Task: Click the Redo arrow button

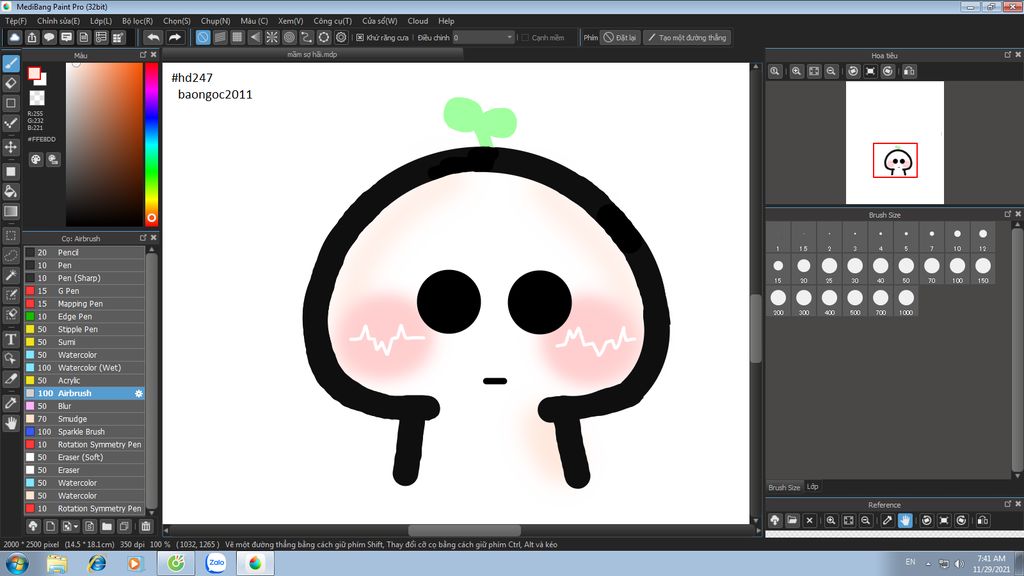Action: [174, 37]
